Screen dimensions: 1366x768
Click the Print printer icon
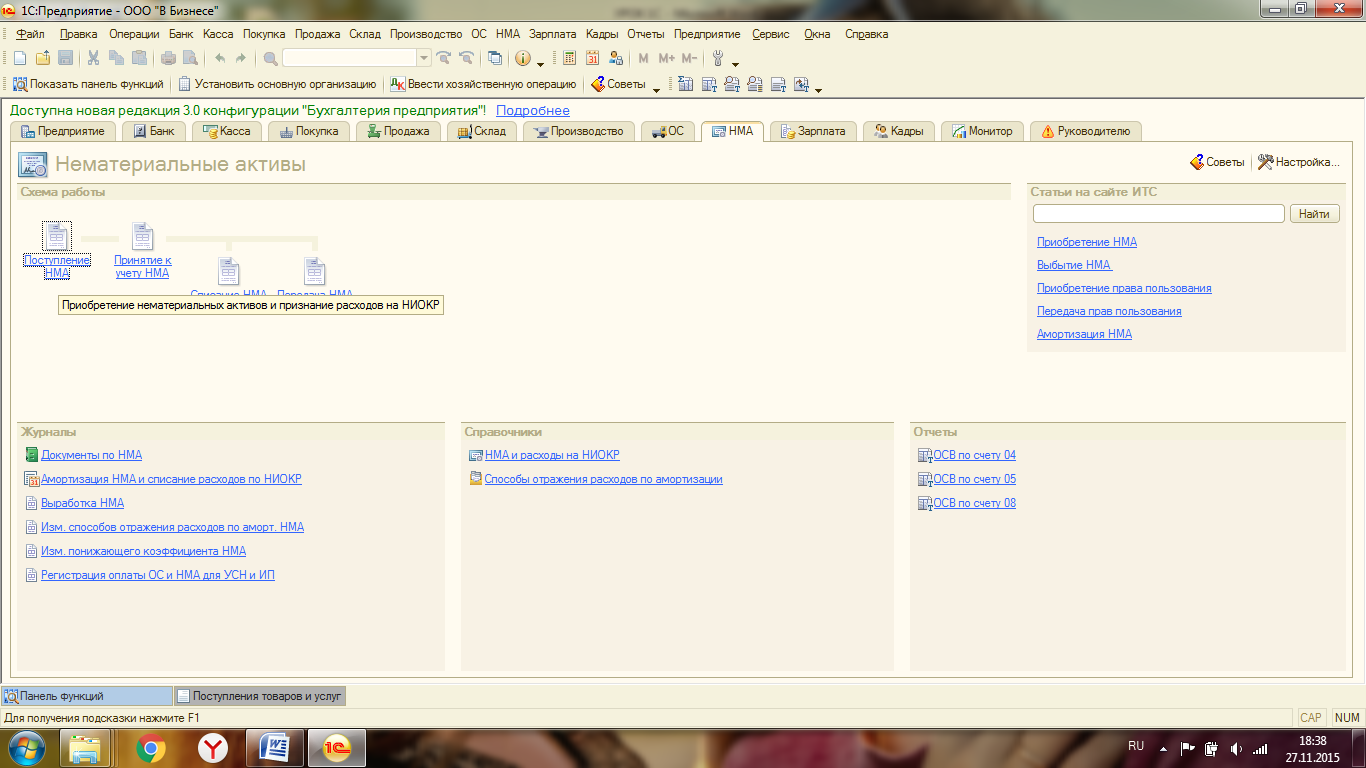[169, 58]
